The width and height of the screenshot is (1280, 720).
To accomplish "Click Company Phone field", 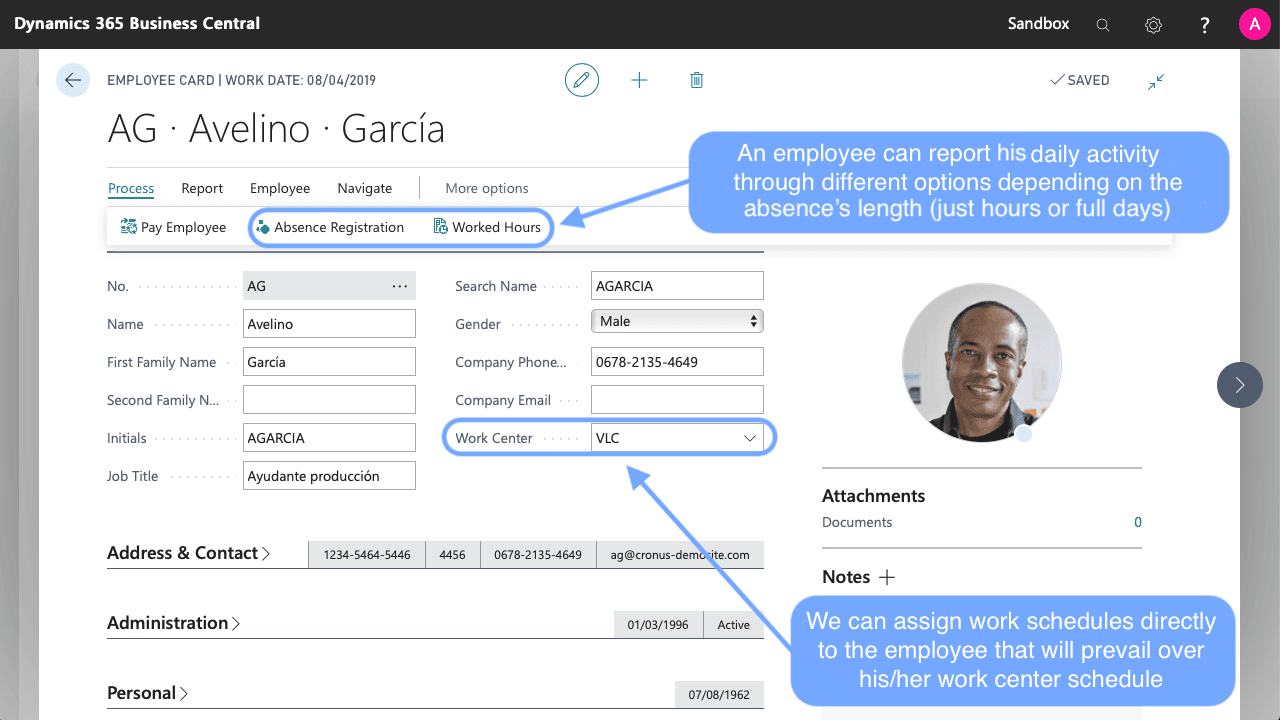I will coord(677,362).
